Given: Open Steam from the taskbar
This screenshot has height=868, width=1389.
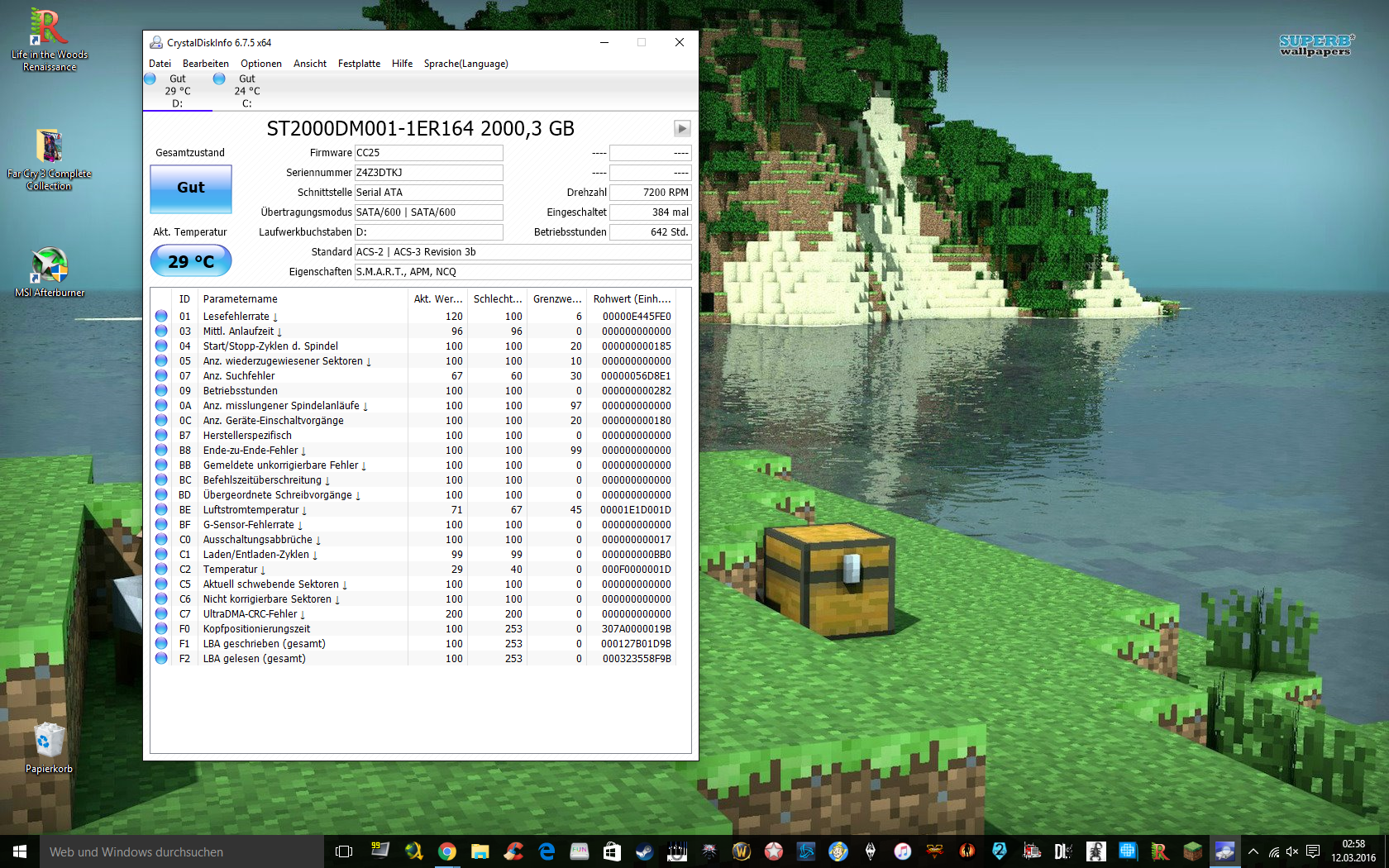Looking at the screenshot, I should tap(644, 851).
